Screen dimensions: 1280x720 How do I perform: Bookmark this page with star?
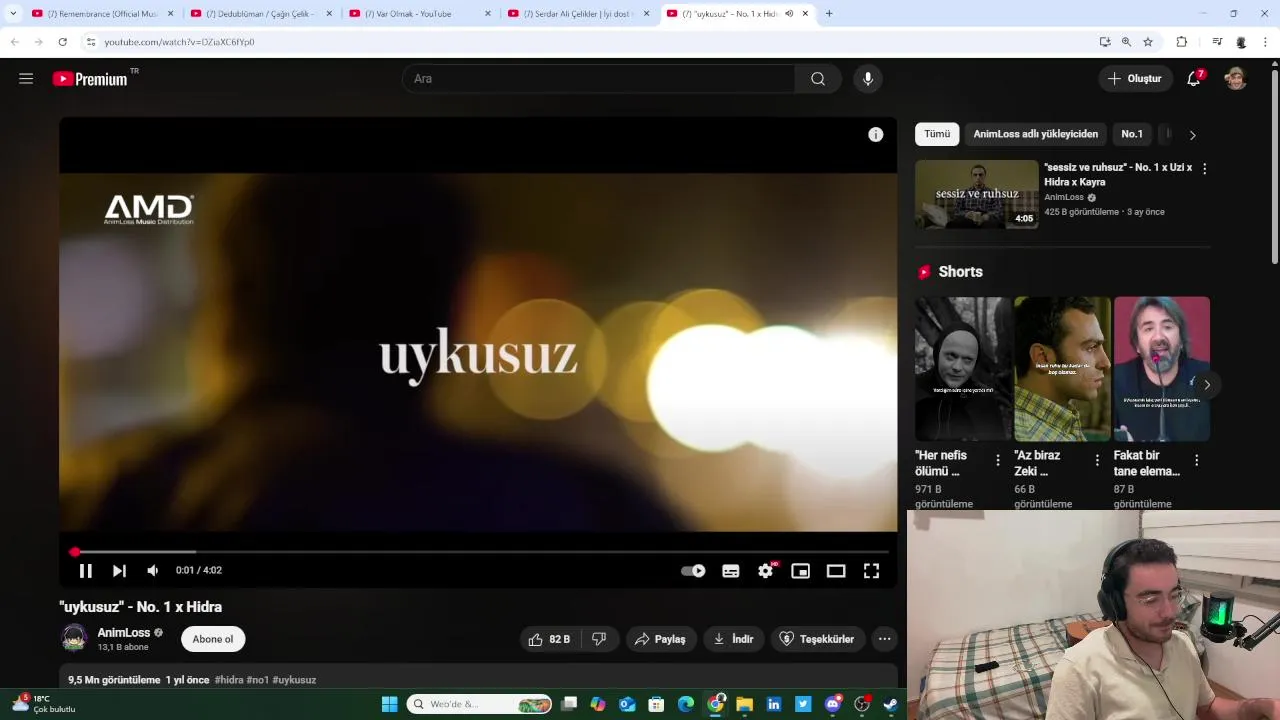[x=1148, y=42]
